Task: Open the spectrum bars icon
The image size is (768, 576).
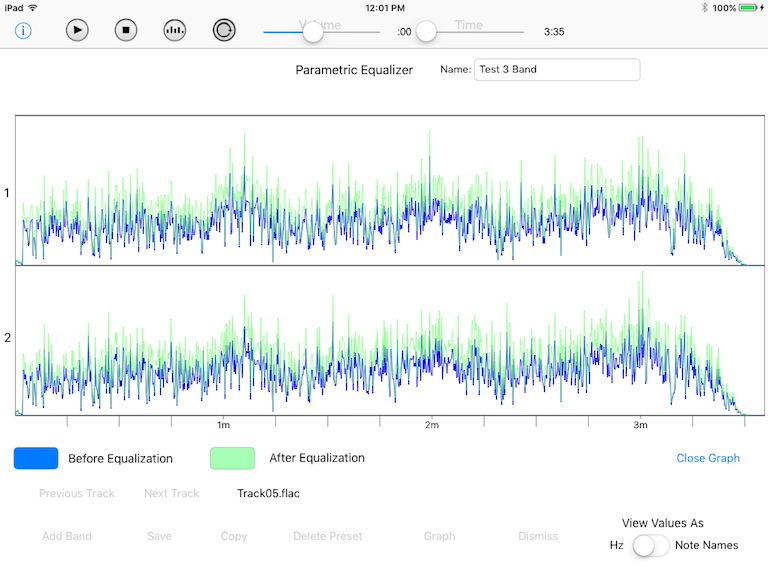Action: pyautogui.click(x=175, y=31)
